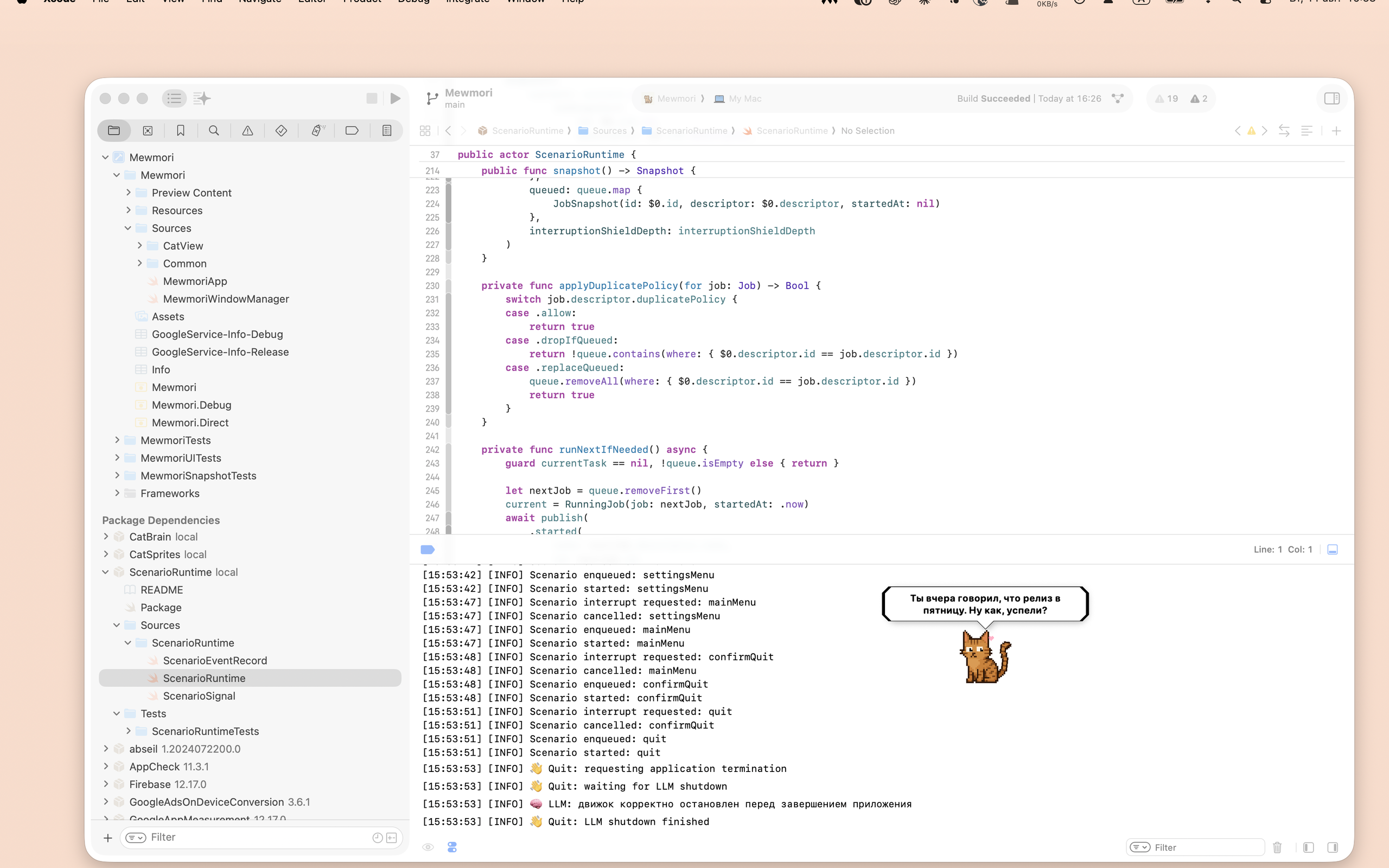Image resolution: width=1389 pixels, height=868 pixels.
Task: Open the coding assistant sparkle icon
Action: click(201, 98)
